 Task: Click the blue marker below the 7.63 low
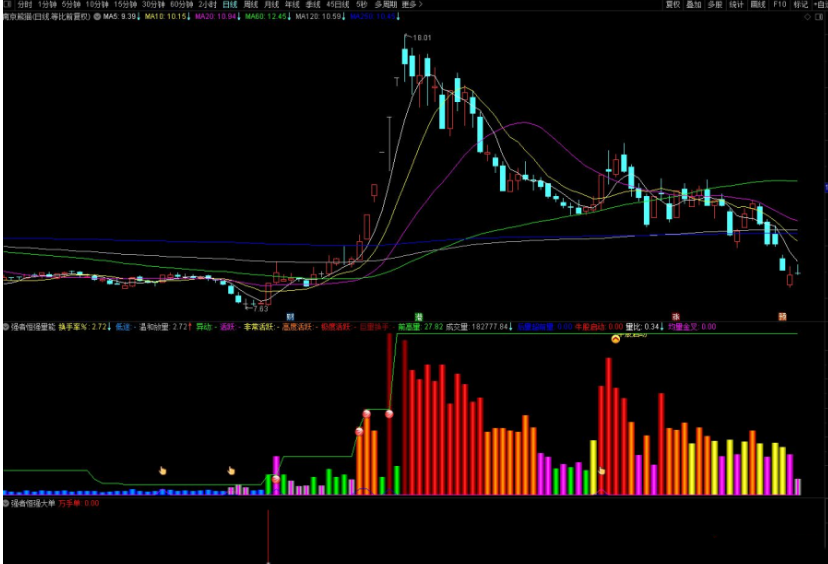tap(290, 317)
